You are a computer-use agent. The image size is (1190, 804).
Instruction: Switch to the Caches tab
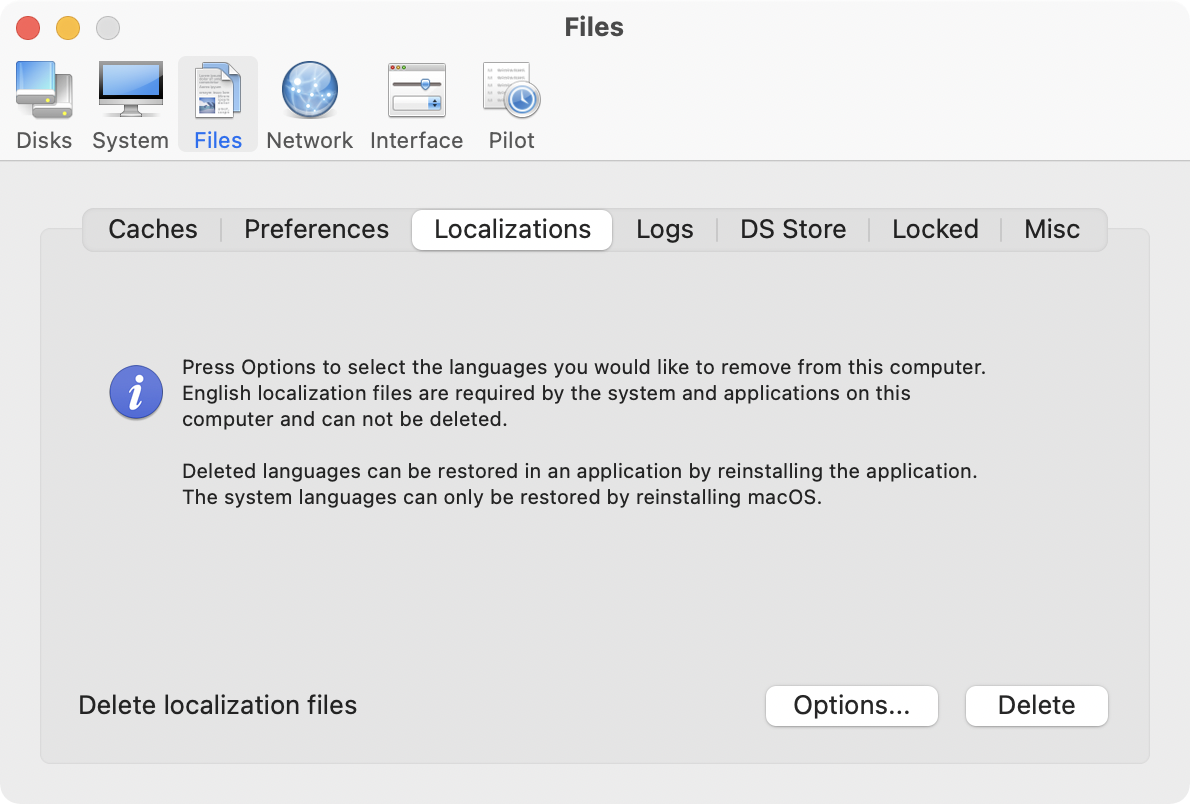[153, 229]
